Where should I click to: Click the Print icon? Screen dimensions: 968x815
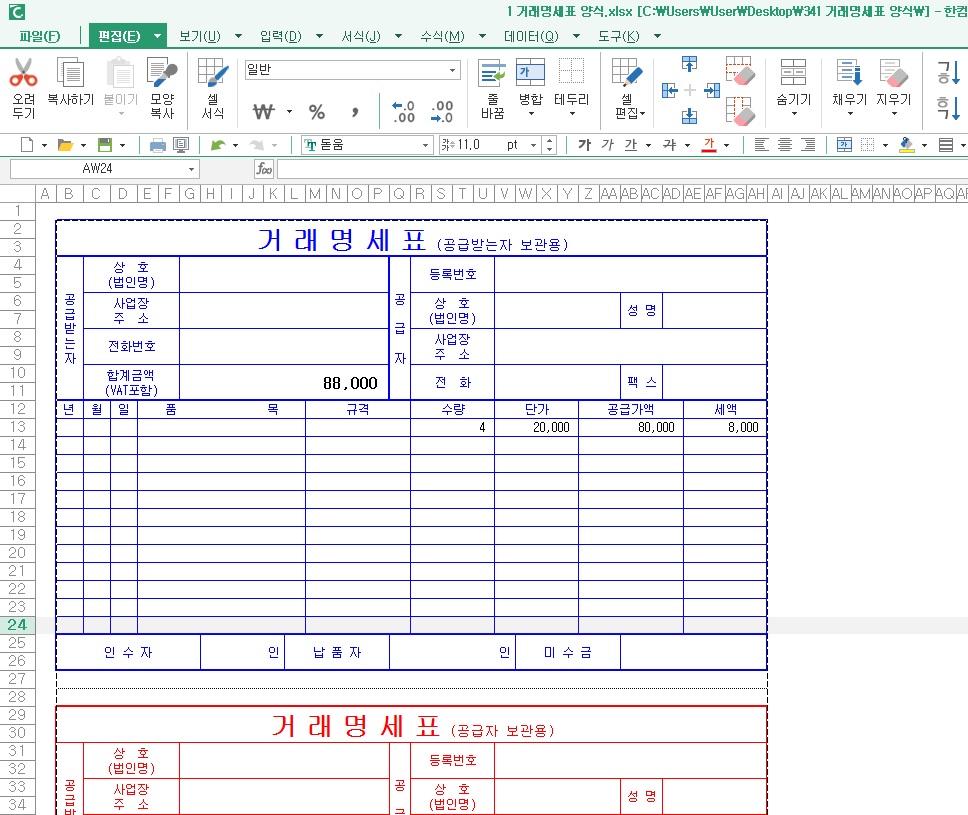point(158,145)
